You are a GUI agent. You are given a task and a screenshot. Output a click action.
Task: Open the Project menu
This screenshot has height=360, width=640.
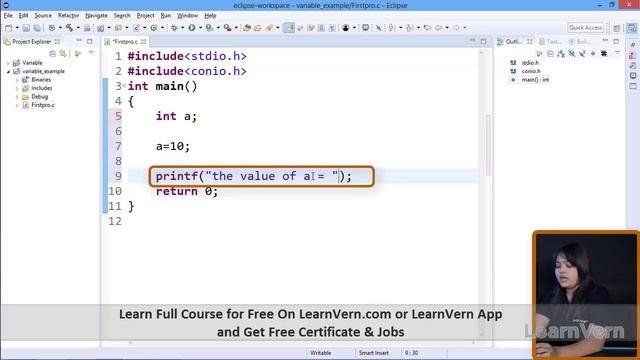pos(145,16)
